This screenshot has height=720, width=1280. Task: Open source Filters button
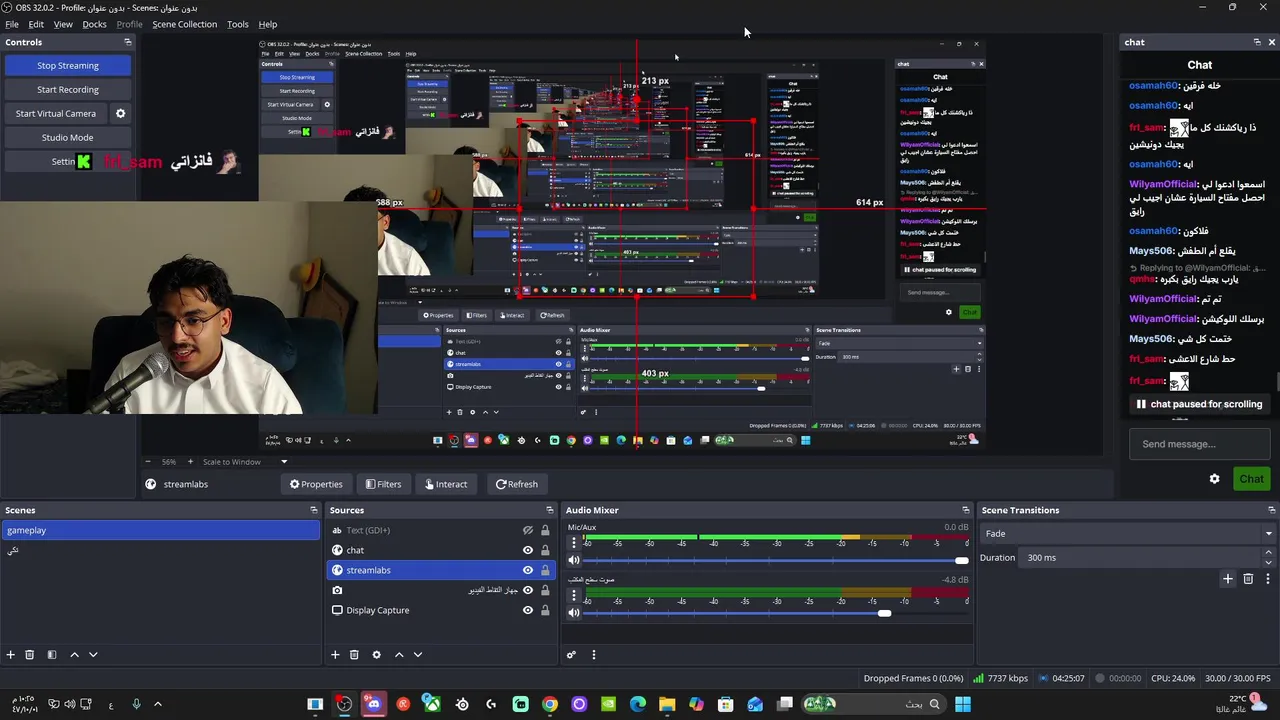(x=383, y=484)
